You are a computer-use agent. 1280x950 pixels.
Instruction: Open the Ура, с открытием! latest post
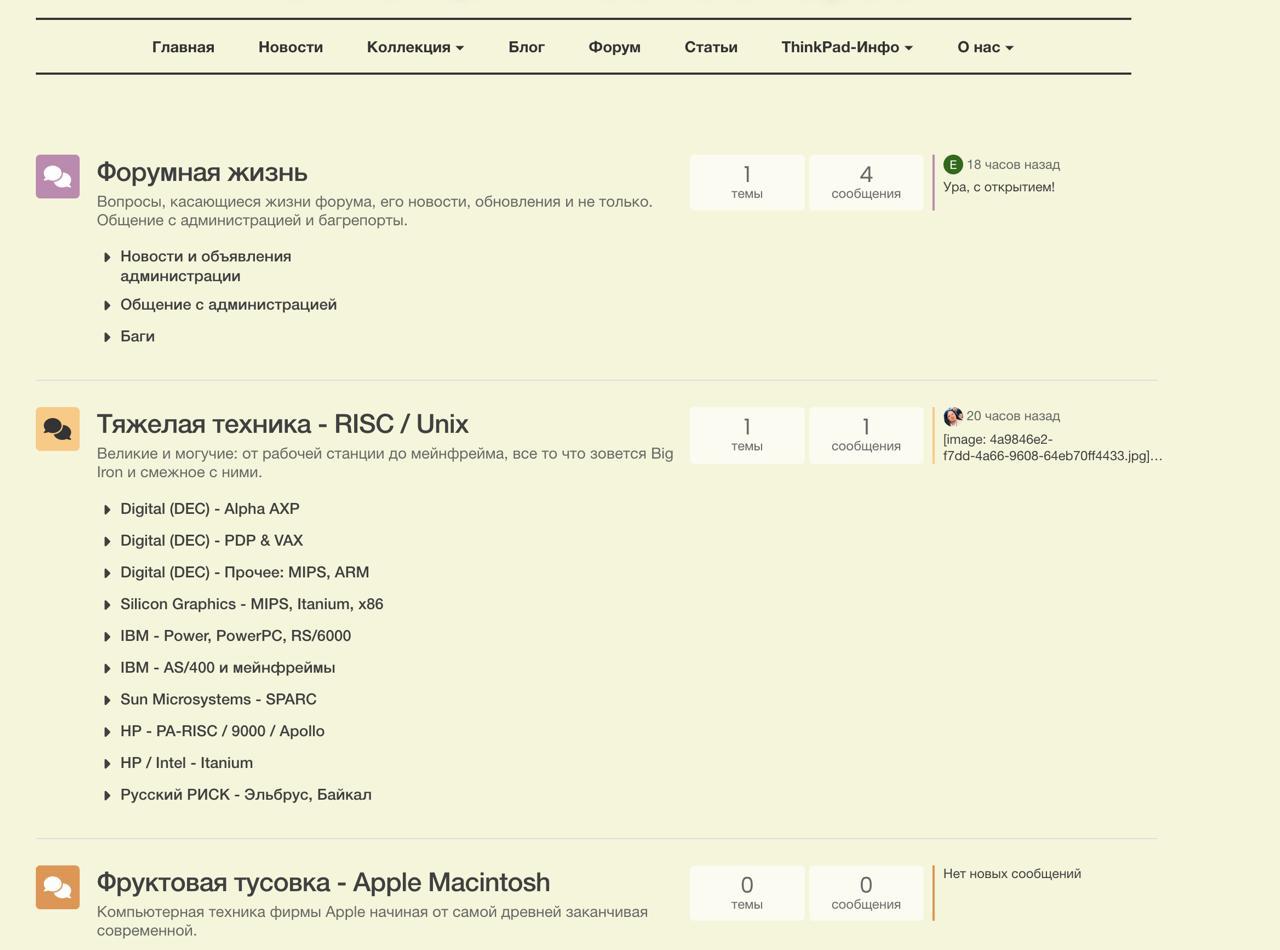point(998,187)
